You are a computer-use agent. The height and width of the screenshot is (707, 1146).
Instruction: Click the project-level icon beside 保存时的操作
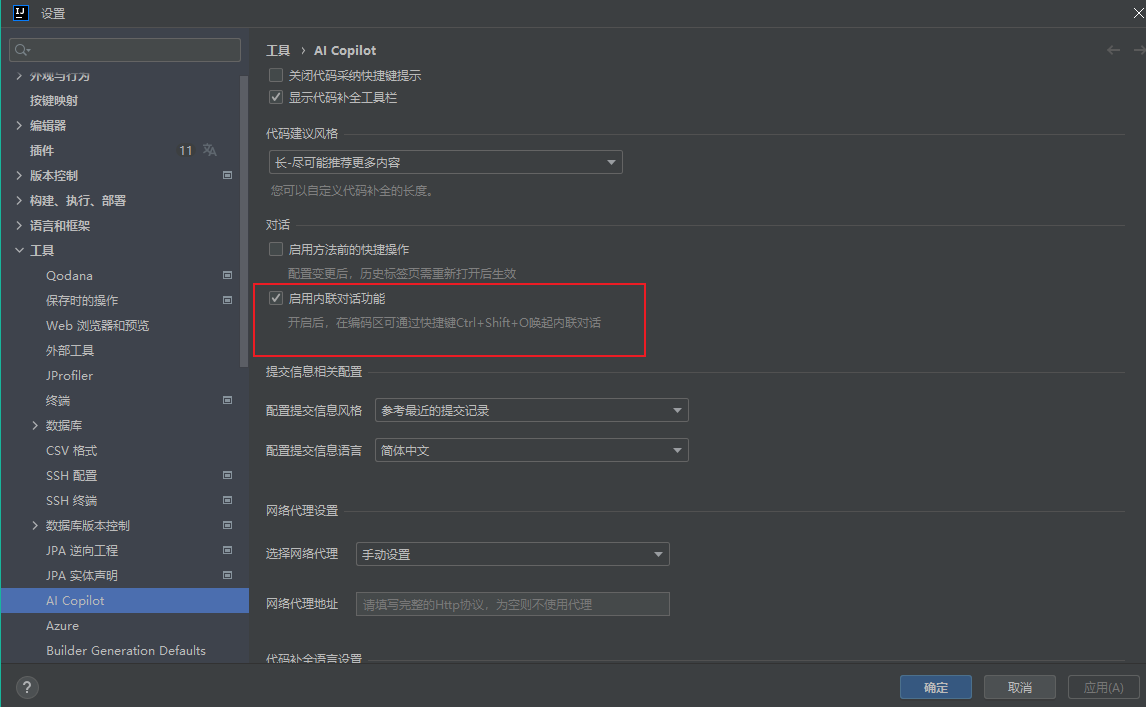[227, 300]
